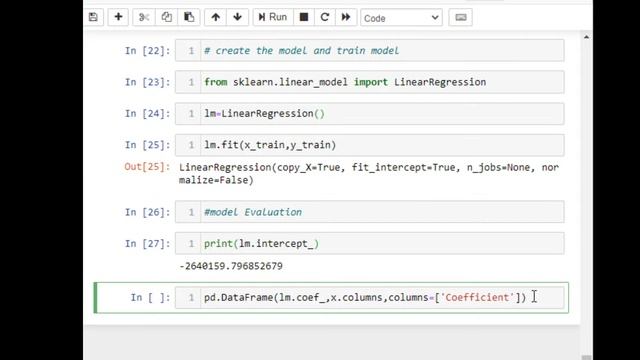
Task: Click the In [24] prompt label
Action: tap(147, 113)
